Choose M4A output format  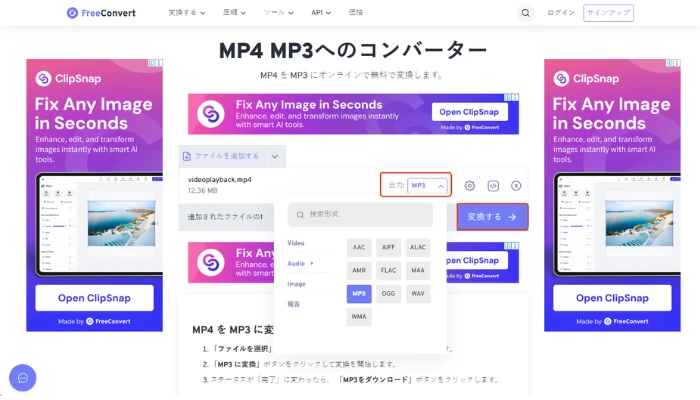418,271
